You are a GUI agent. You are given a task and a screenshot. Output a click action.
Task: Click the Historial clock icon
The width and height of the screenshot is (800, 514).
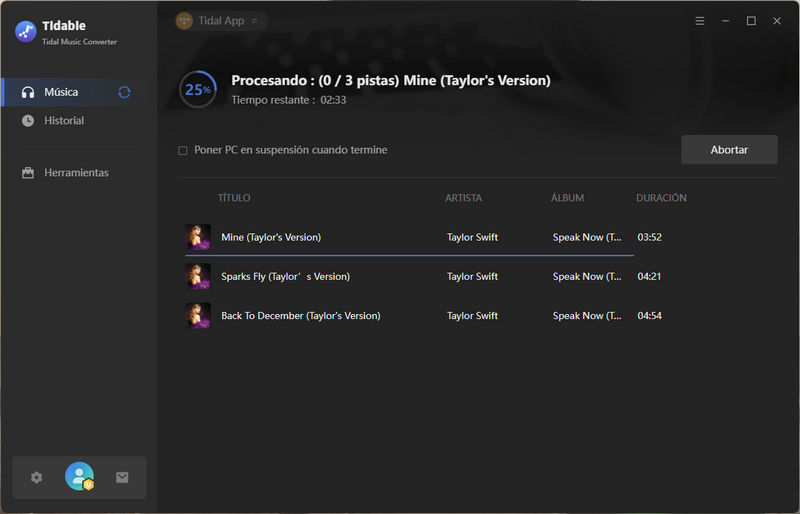(x=28, y=120)
